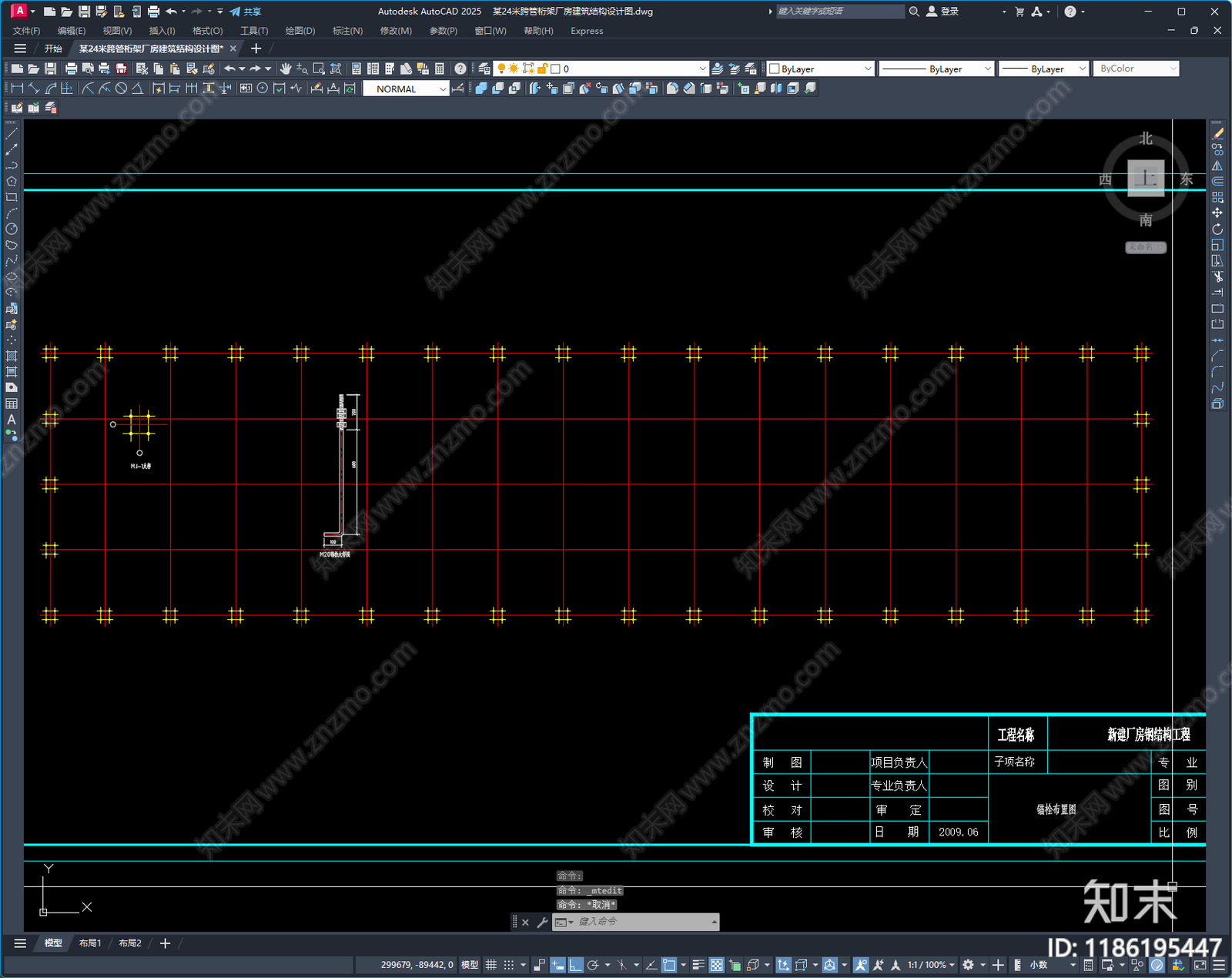Click the Erase tool in modify toolbar
The image size is (1232, 978).
pyautogui.click(x=1217, y=134)
